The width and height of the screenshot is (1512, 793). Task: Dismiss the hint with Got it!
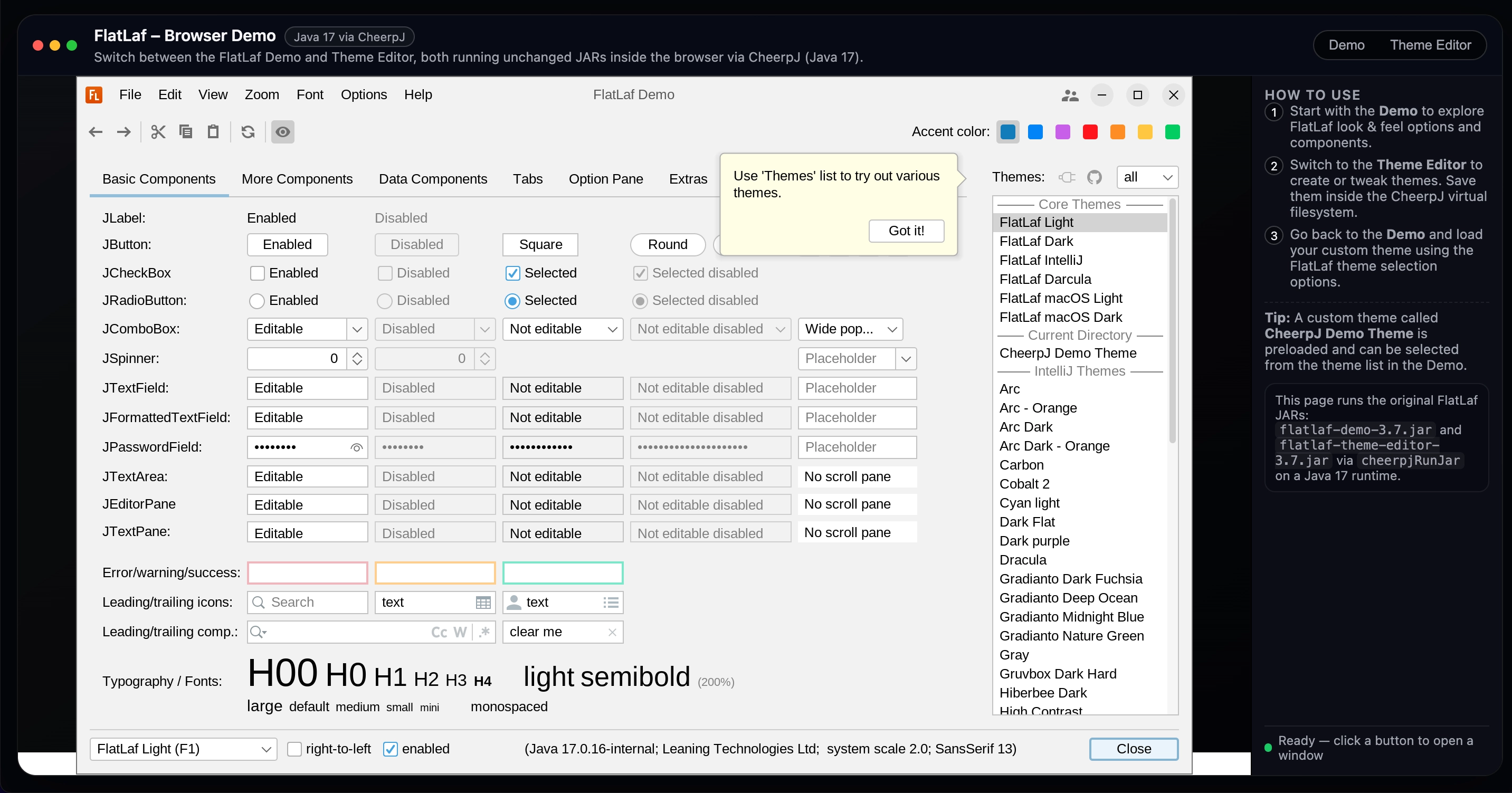pos(906,231)
